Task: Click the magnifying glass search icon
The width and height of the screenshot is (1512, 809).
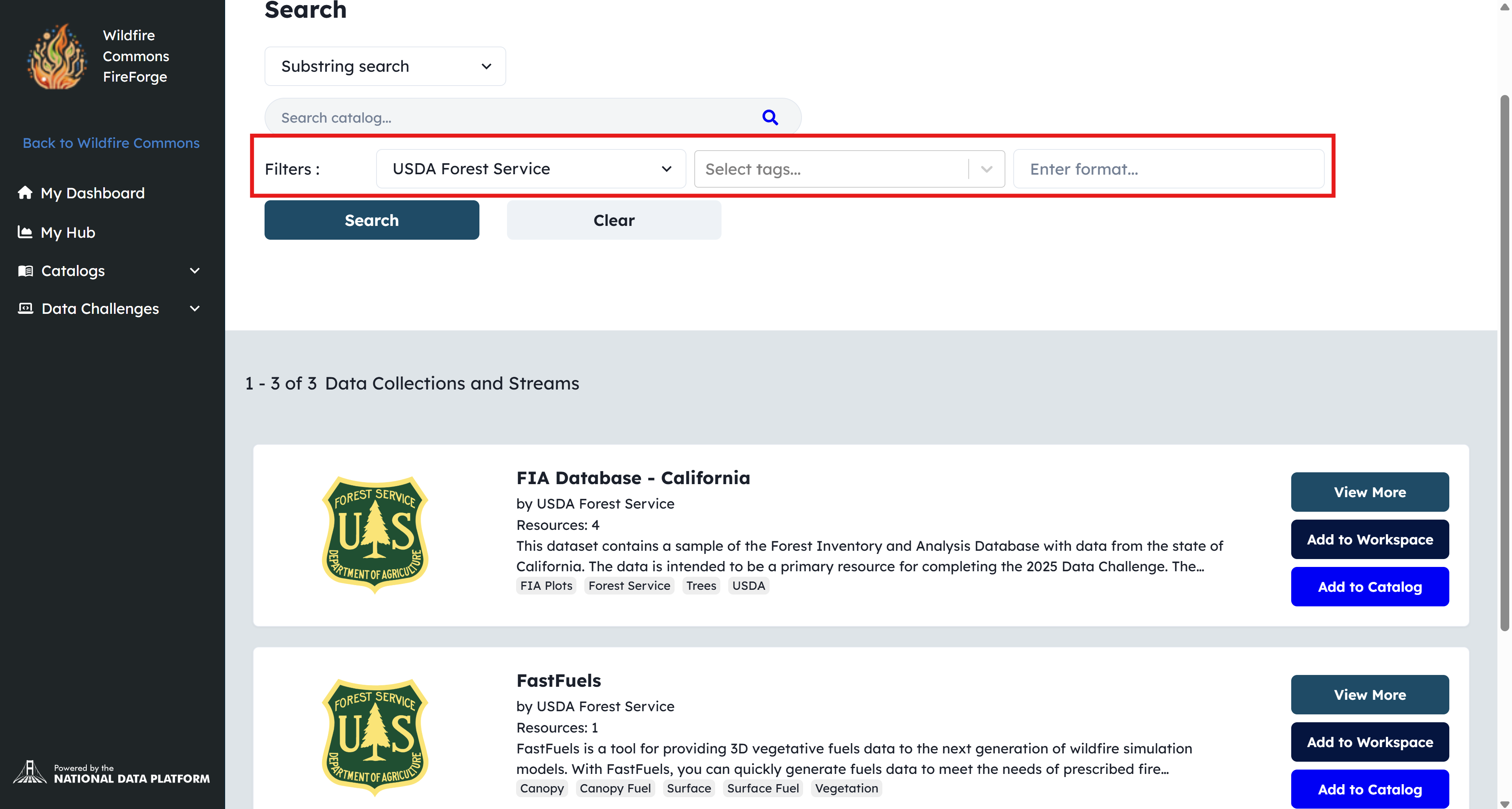Action: tap(770, 117)
